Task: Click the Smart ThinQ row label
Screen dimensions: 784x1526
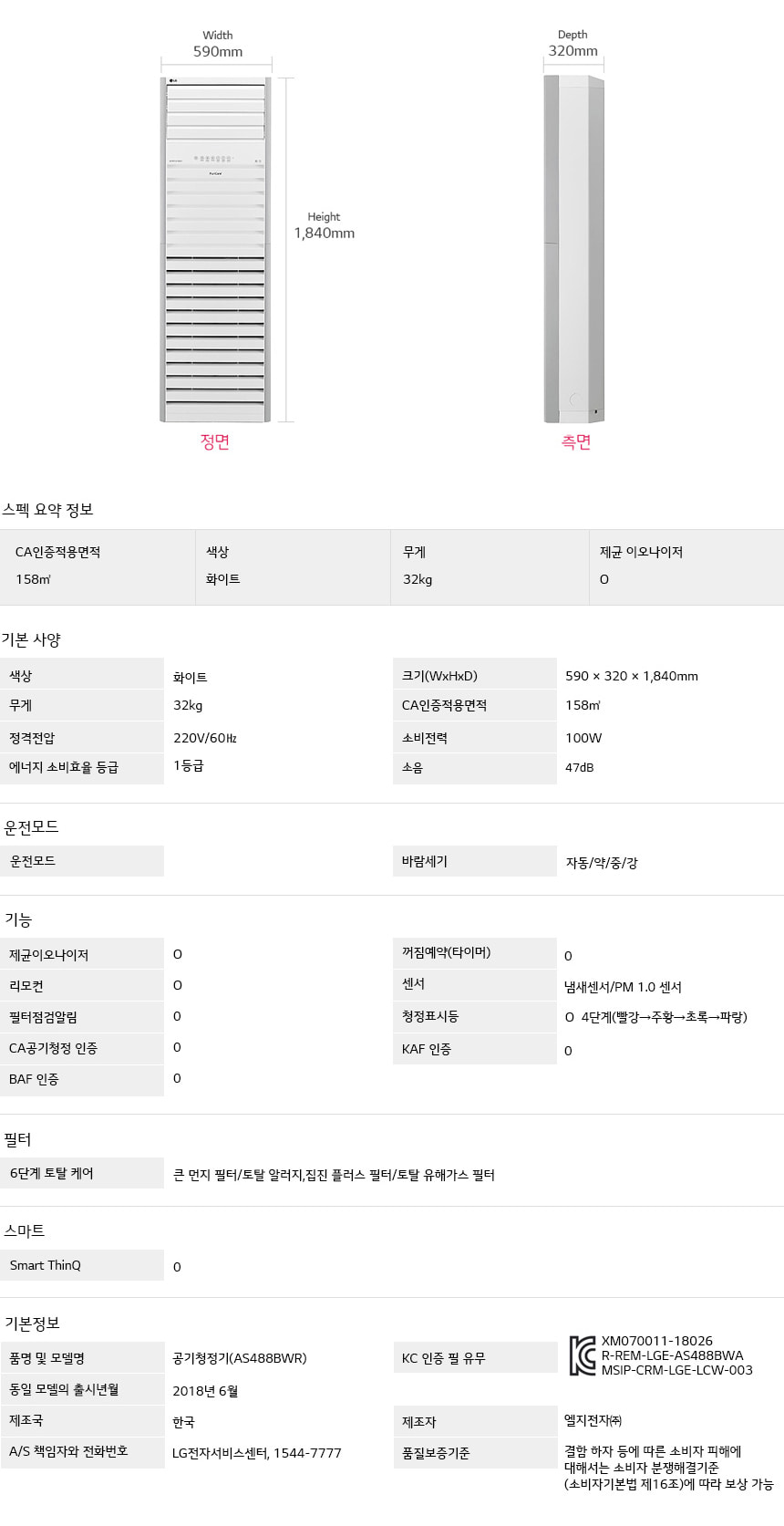Action: [x=46, y=1265]
